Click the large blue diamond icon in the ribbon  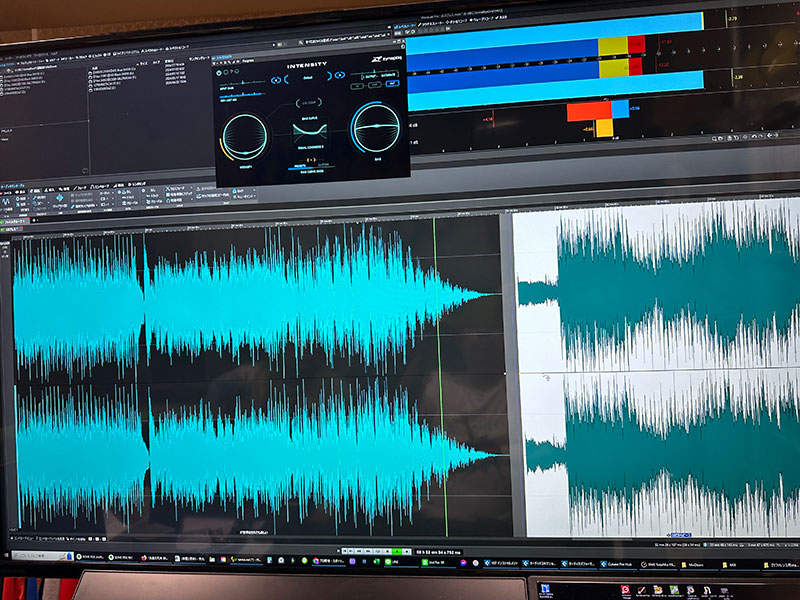tap(60, 198)
